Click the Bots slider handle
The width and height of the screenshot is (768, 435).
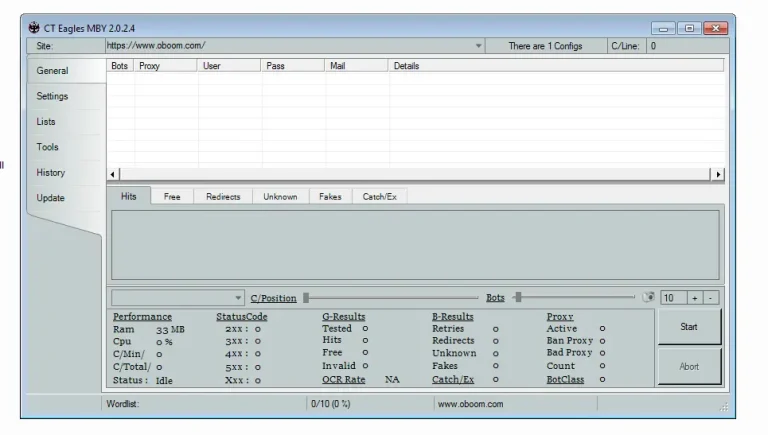tap(518, 297)
